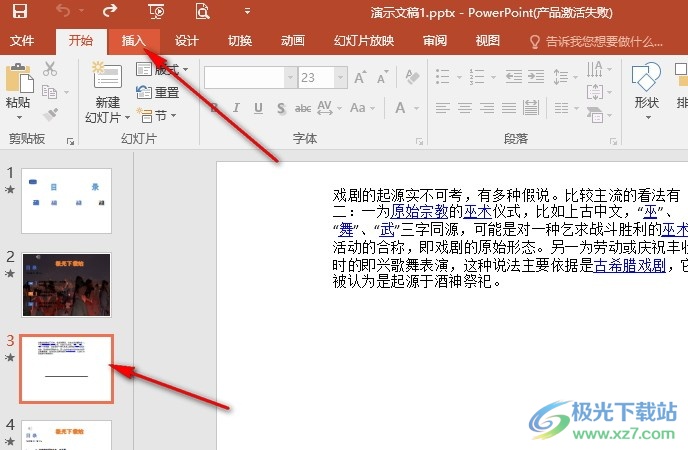Open the 形状 shapes gallery
Viewport: 688px width, 450px height.
coord(646,91)
